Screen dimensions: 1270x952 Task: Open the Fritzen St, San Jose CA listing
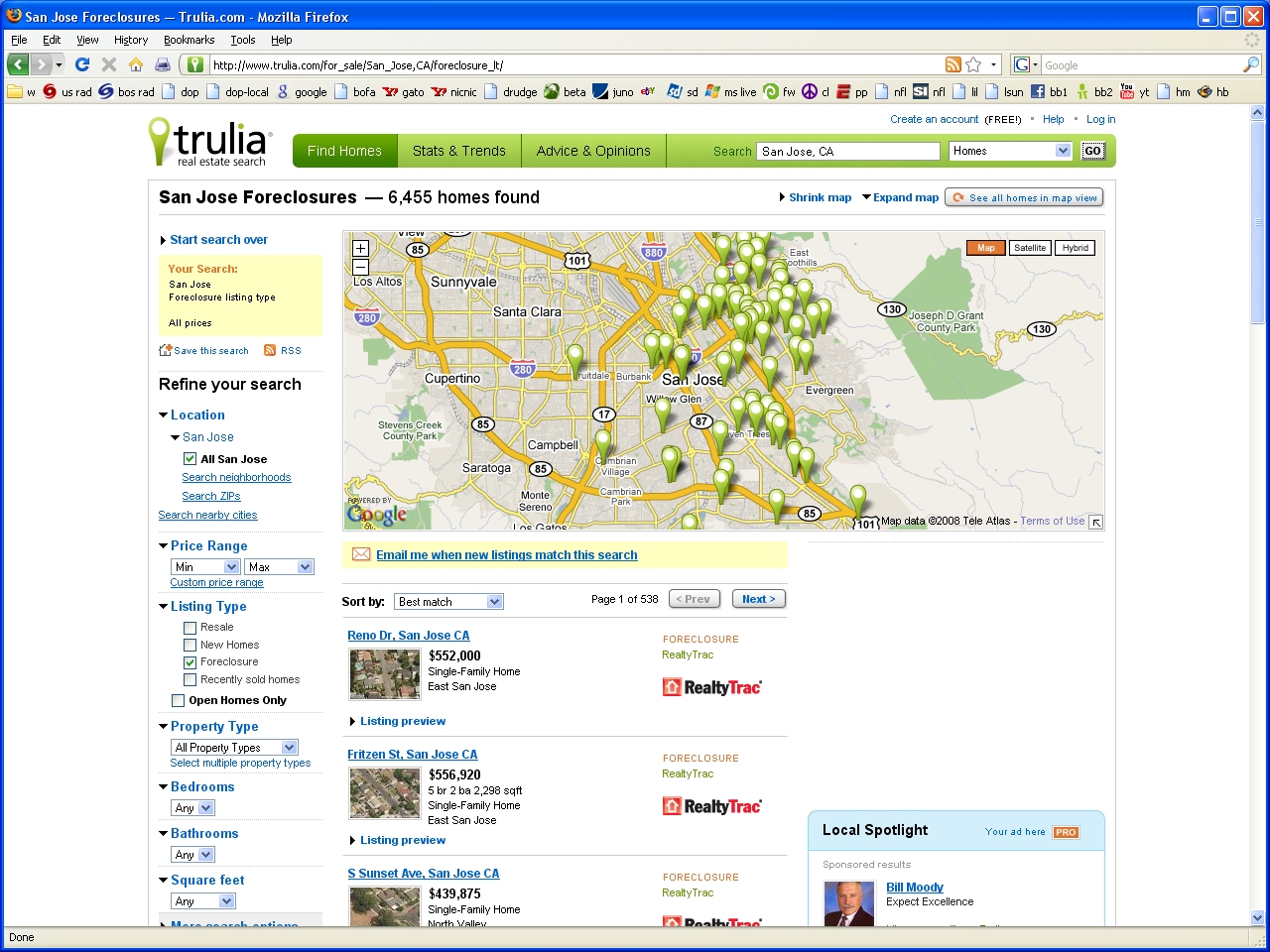tap(412, 755)
